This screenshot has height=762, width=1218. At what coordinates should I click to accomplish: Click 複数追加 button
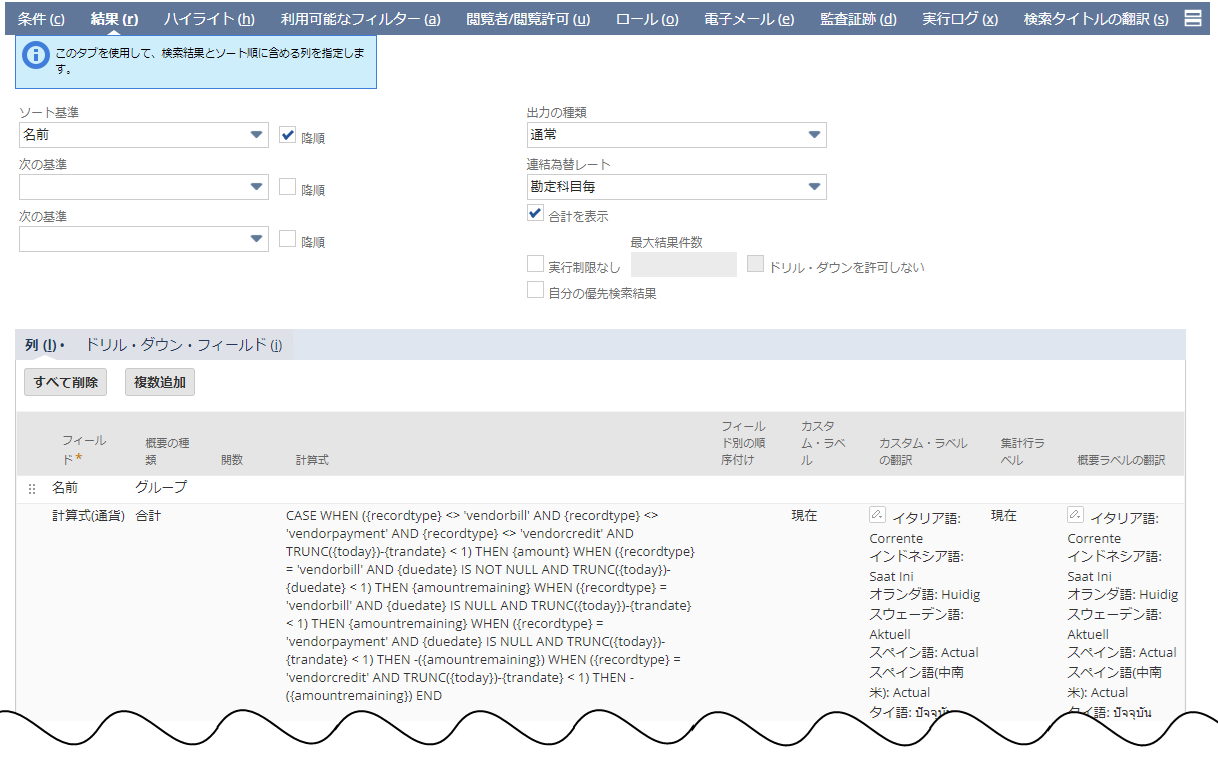(160, 382)
